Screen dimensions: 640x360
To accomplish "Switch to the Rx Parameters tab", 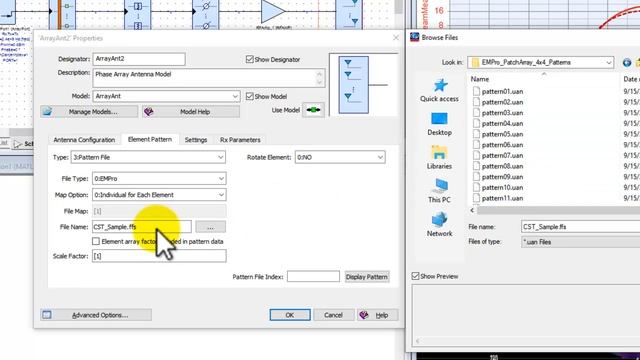I will click(240, 140).
